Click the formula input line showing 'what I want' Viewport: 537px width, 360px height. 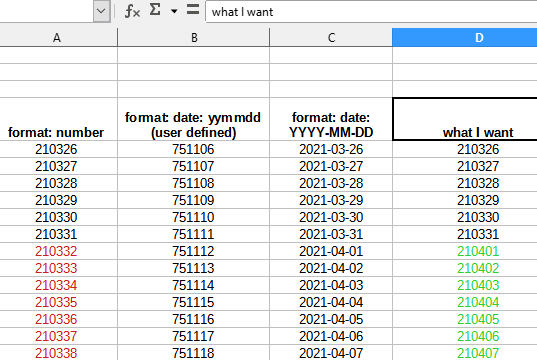[371, 12]
